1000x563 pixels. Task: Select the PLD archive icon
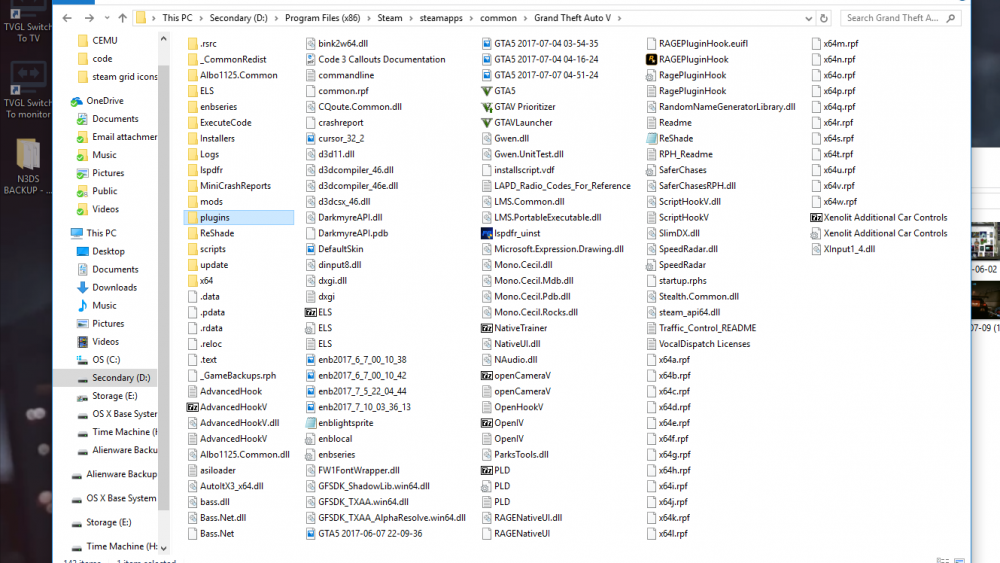pos(487,470)
